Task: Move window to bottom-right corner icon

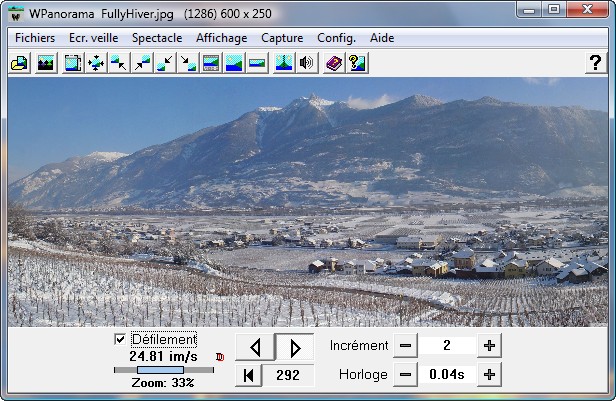Action: pos(188,63)
